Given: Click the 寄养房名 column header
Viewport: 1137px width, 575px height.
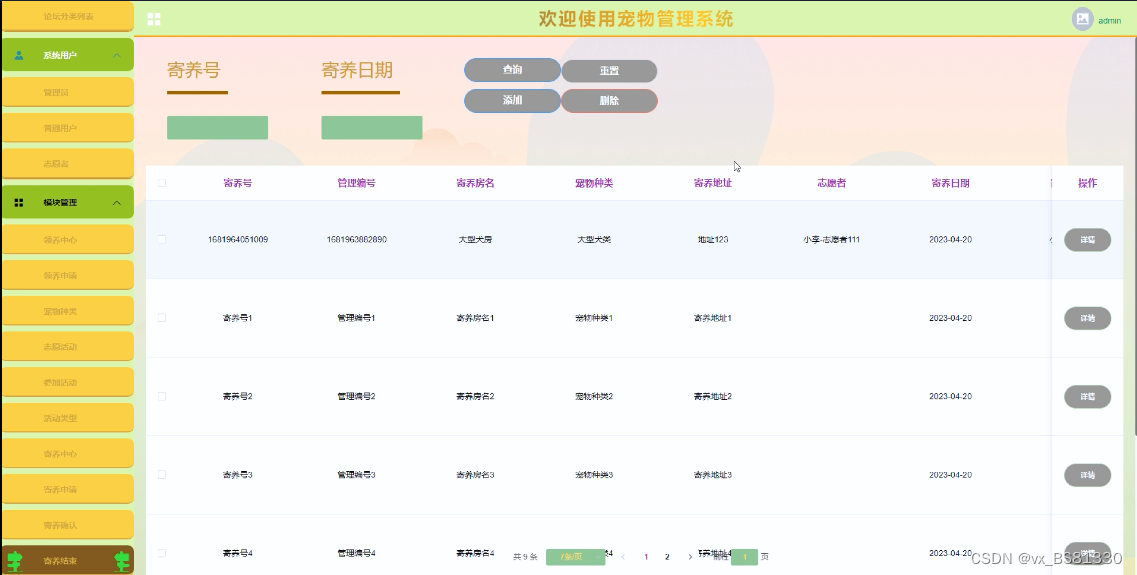Looking at the screenshot, I should tap(475, 183).
